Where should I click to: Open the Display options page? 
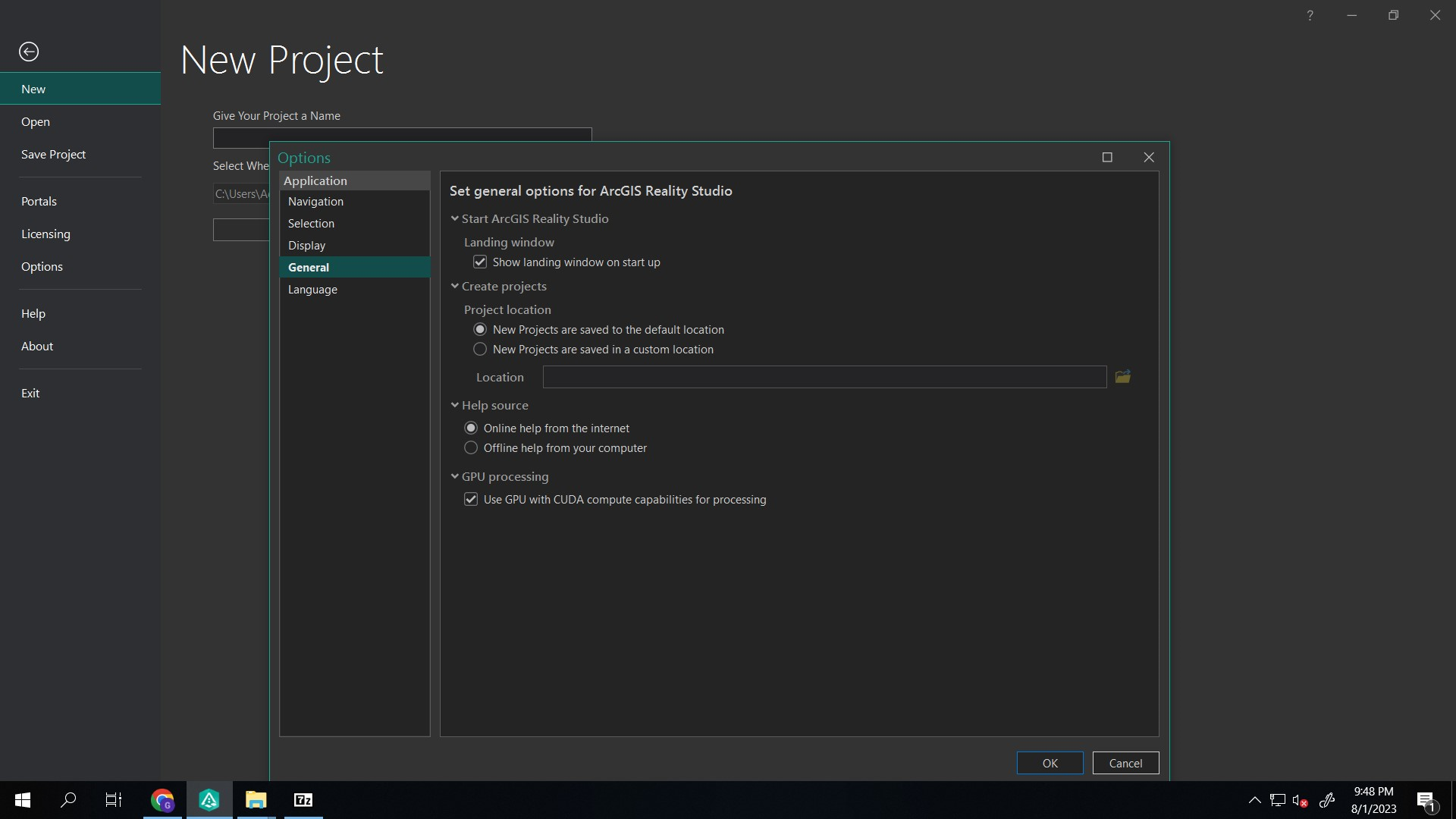pos(355,246)
